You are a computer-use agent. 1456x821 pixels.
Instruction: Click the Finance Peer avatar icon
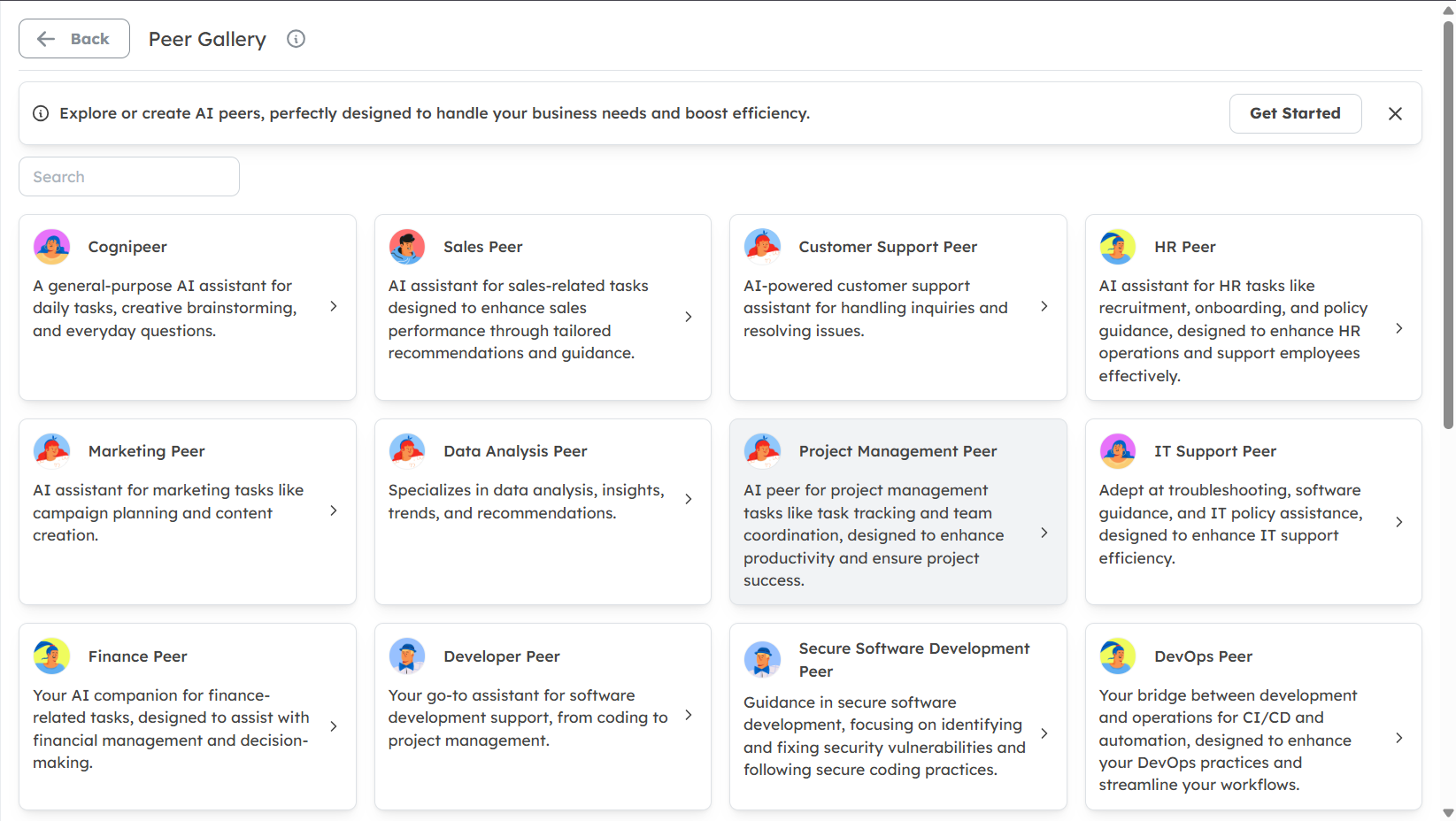tap(51, 656)
